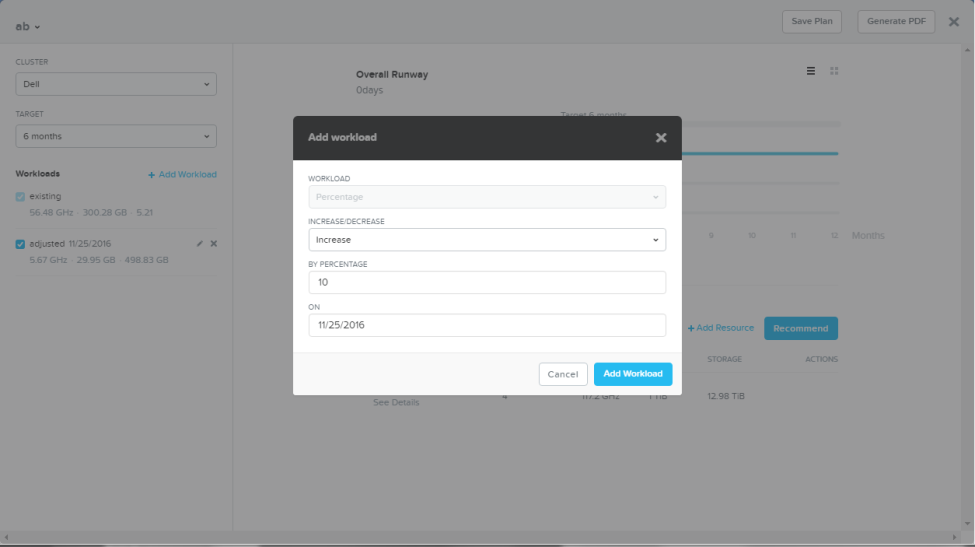This screenshot has height=547, width=975.
Task: Click the ACTIONS column header
Action: point(821,359)
